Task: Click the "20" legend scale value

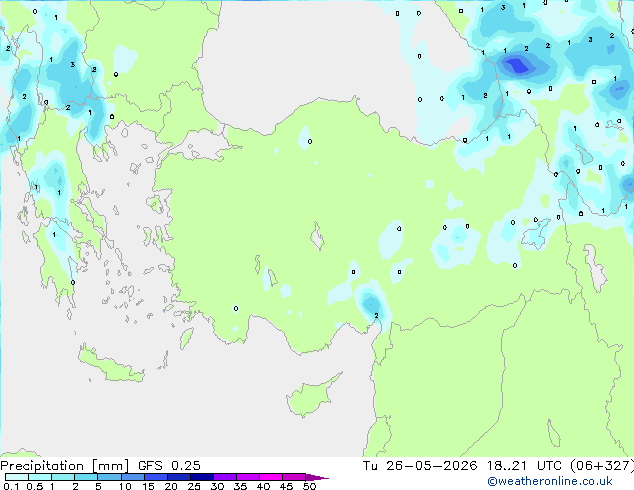Action: 171,486
